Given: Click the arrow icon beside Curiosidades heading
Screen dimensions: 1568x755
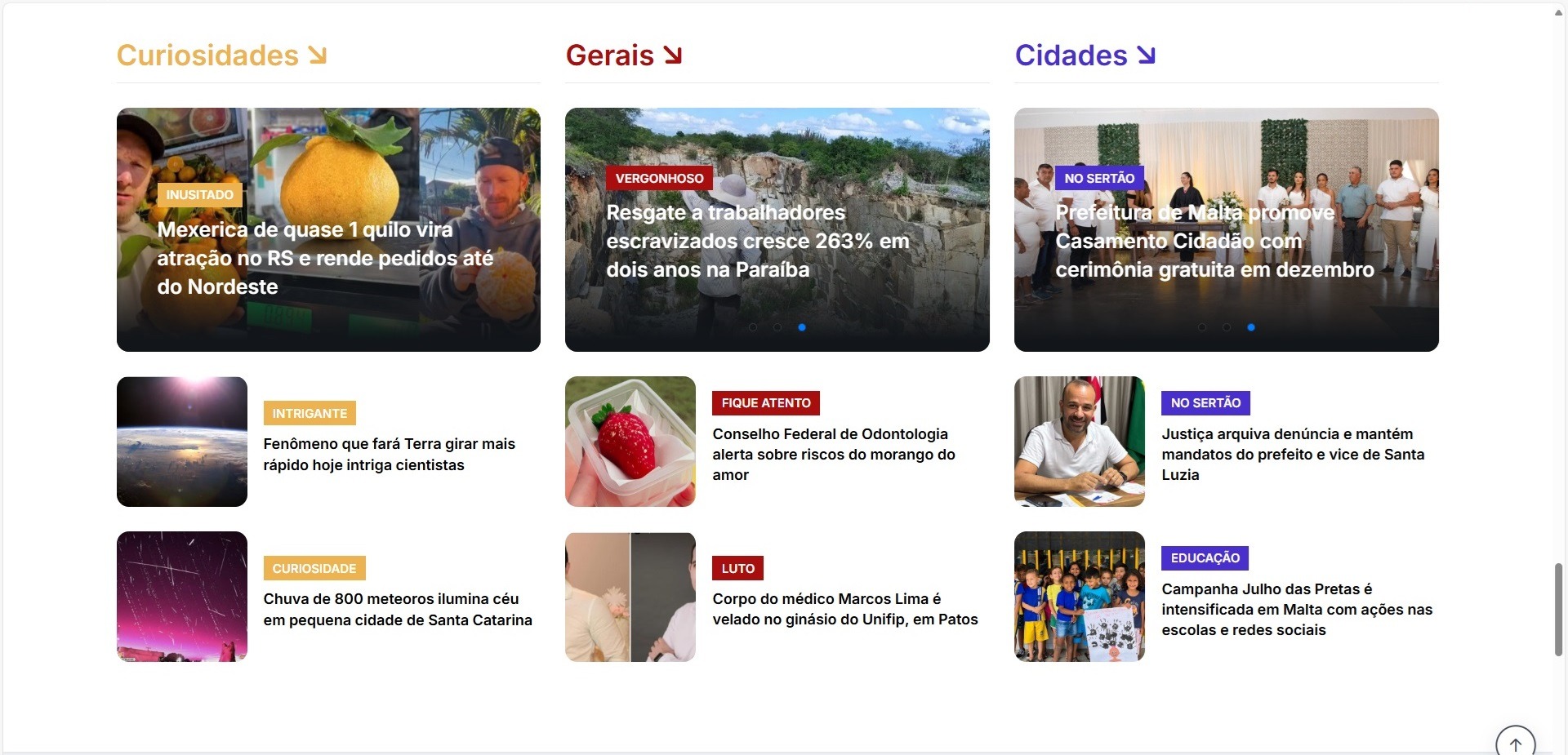Looking at the screenshot, I should click(317, 56).
